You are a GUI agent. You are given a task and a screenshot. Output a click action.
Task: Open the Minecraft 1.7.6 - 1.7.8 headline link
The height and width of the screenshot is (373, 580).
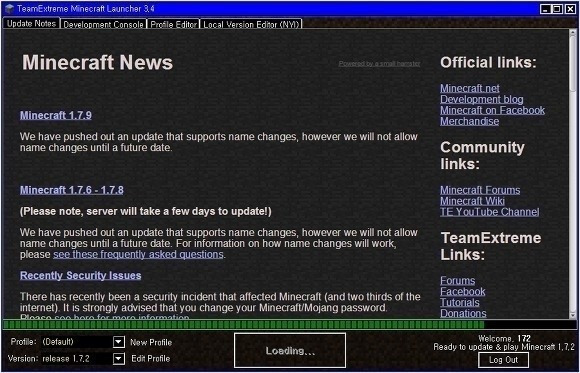point(72,190)
